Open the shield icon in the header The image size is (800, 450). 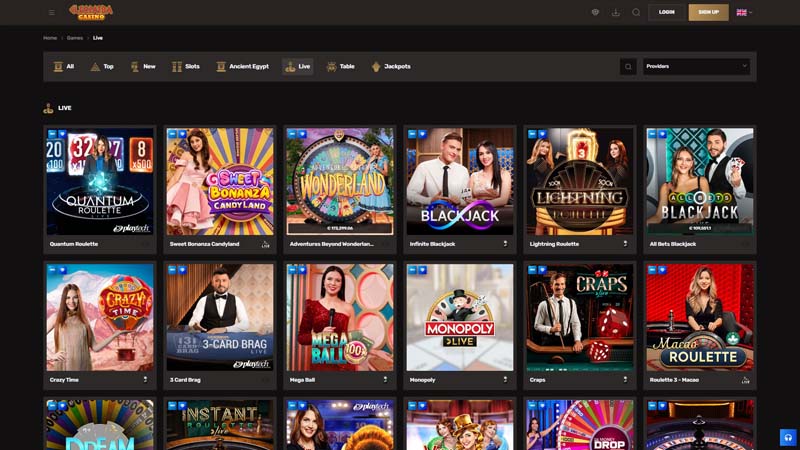595,12
